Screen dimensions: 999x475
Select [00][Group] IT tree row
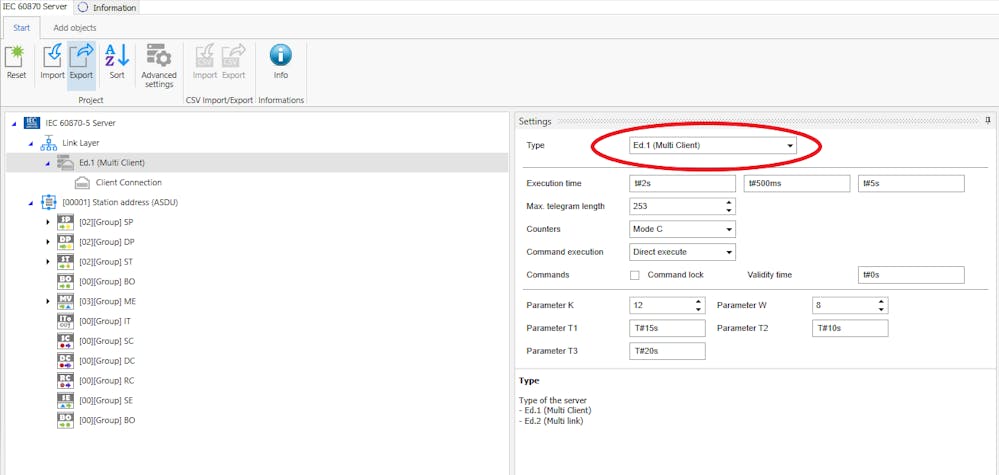click(x=257, y=321)
